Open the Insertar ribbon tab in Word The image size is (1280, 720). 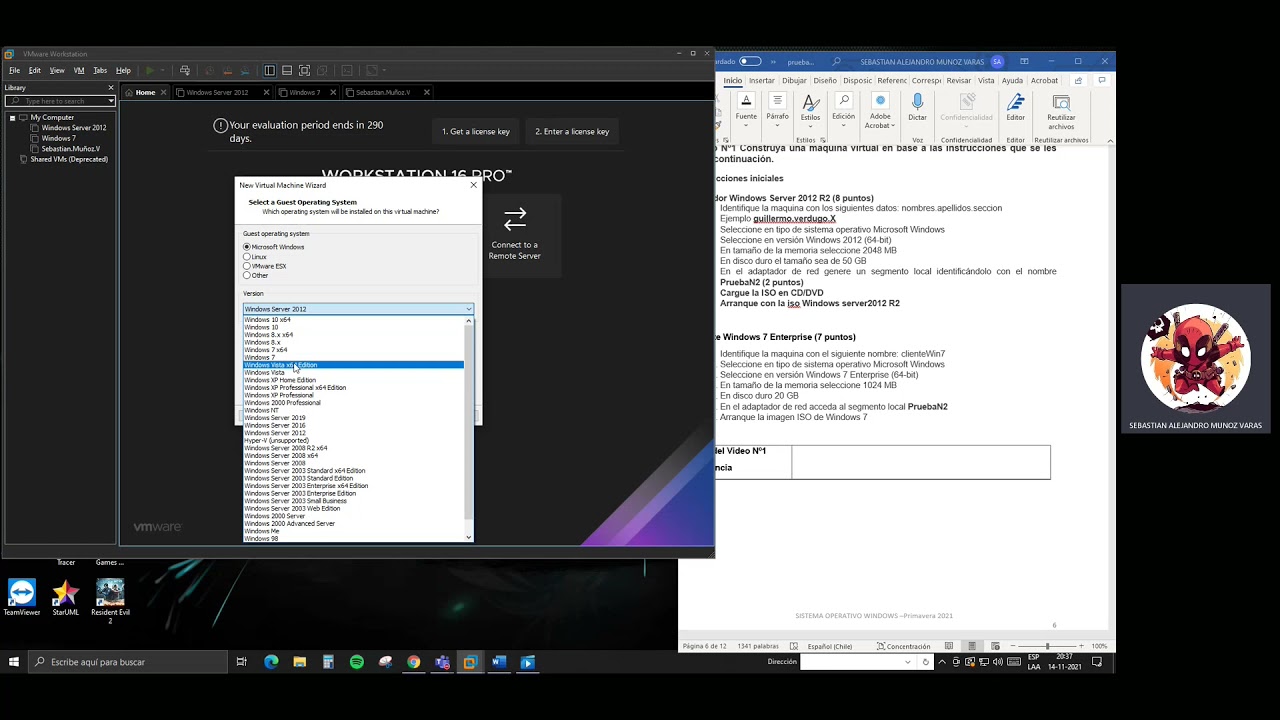pos(762,80)
